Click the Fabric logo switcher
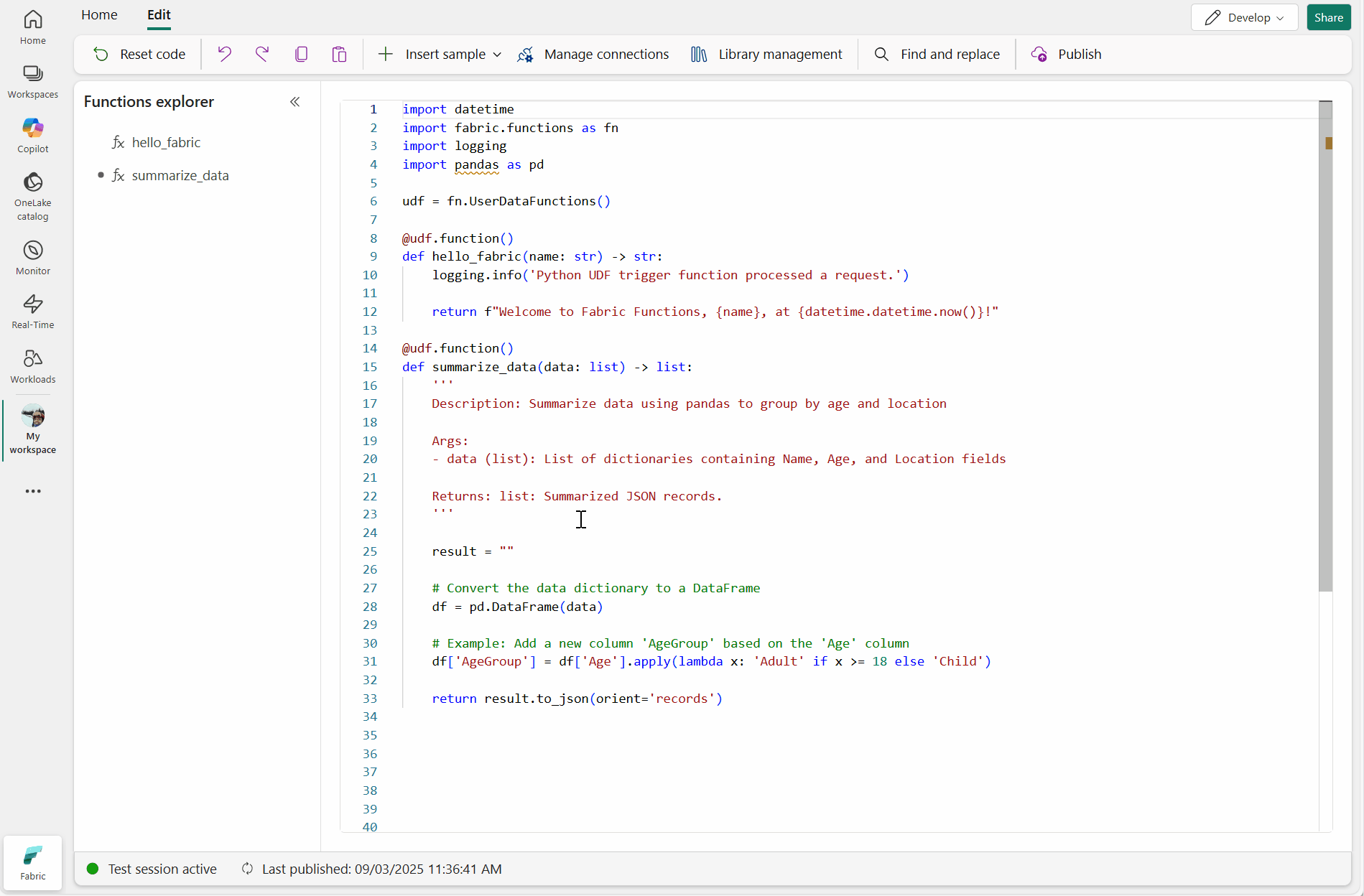This screenshot has height=896, width=1364. click(33, 862)
